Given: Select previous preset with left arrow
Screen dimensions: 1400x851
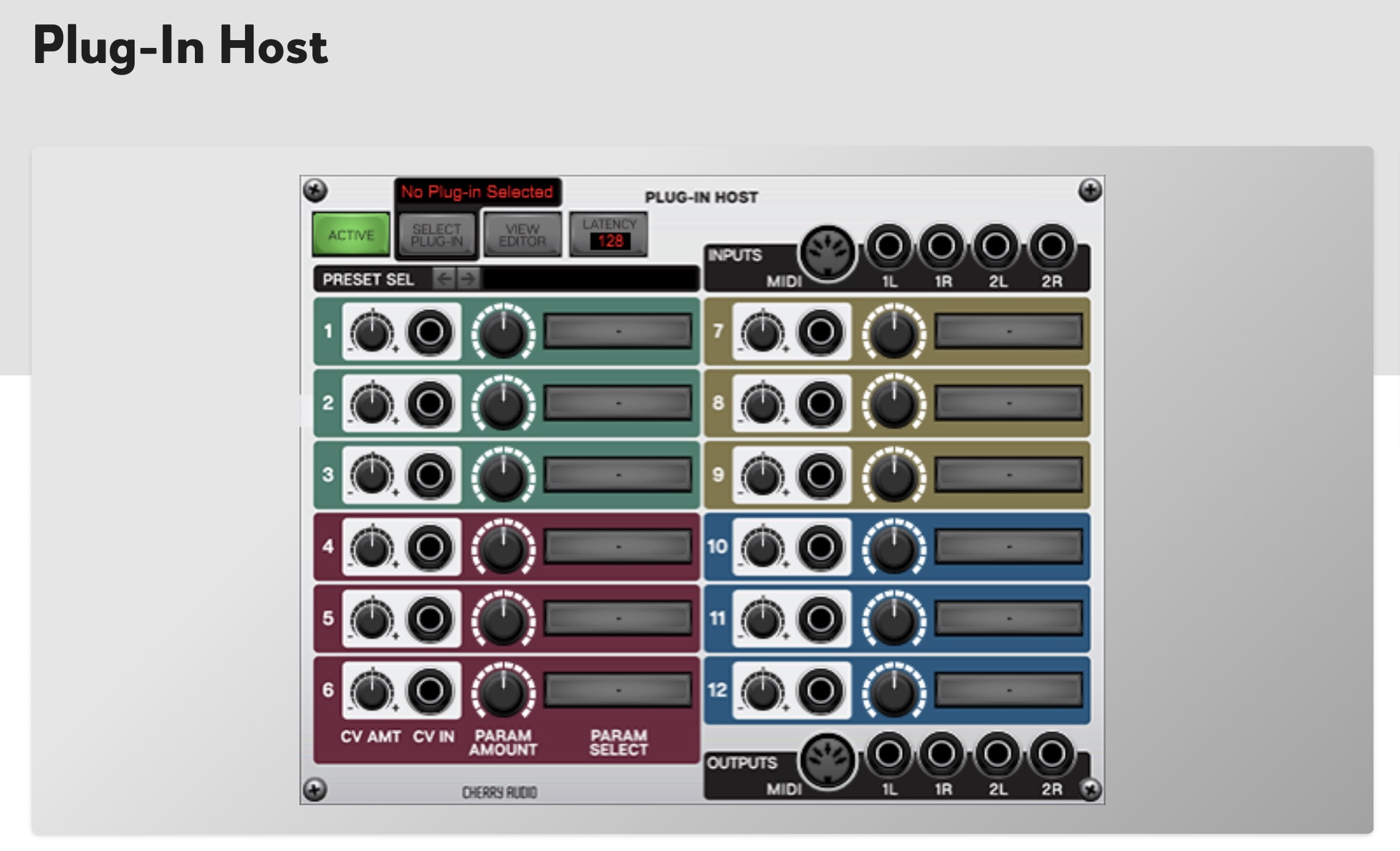Looking at the screenshot, I should (x=444, y=279).
